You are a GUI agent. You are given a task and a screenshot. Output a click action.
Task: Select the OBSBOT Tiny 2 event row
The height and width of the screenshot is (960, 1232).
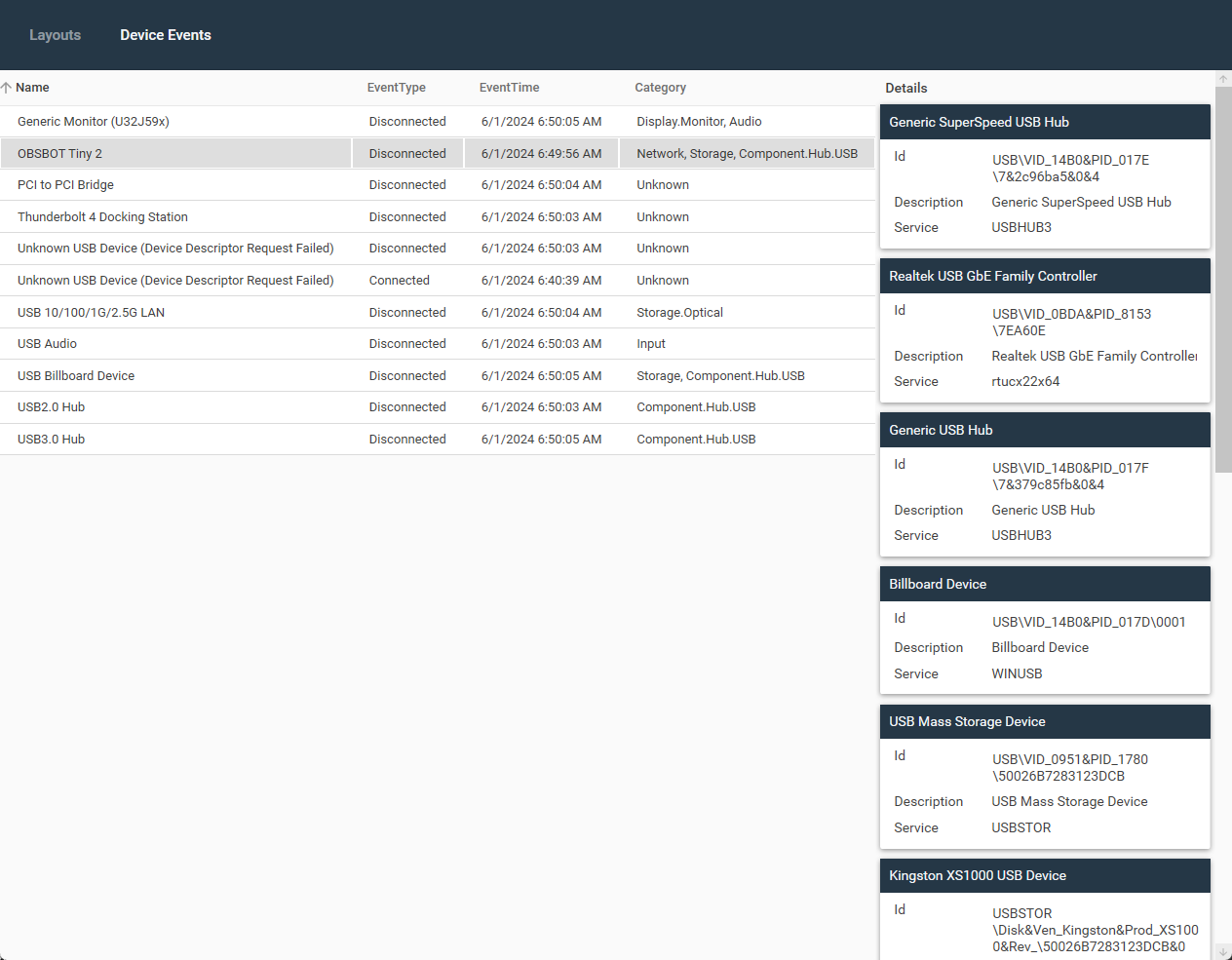click(x=59, y=154)
